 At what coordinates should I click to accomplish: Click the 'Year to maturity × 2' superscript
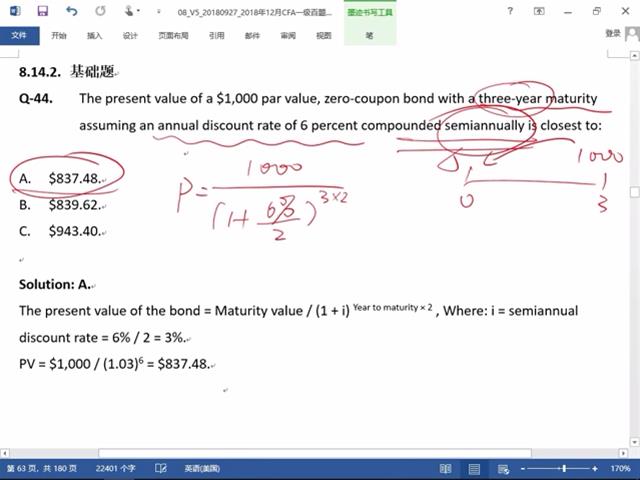click(393, 307)
